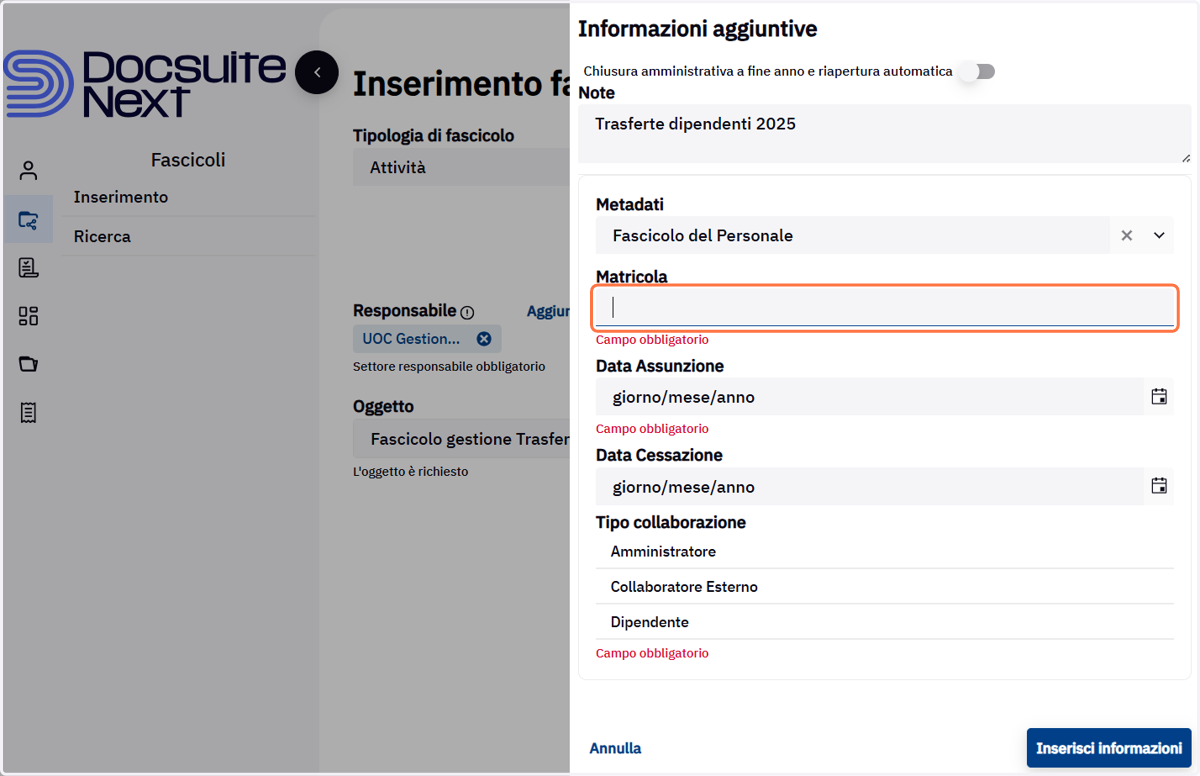Click the Informazioni aggiuntive panel title

(698, 29)
